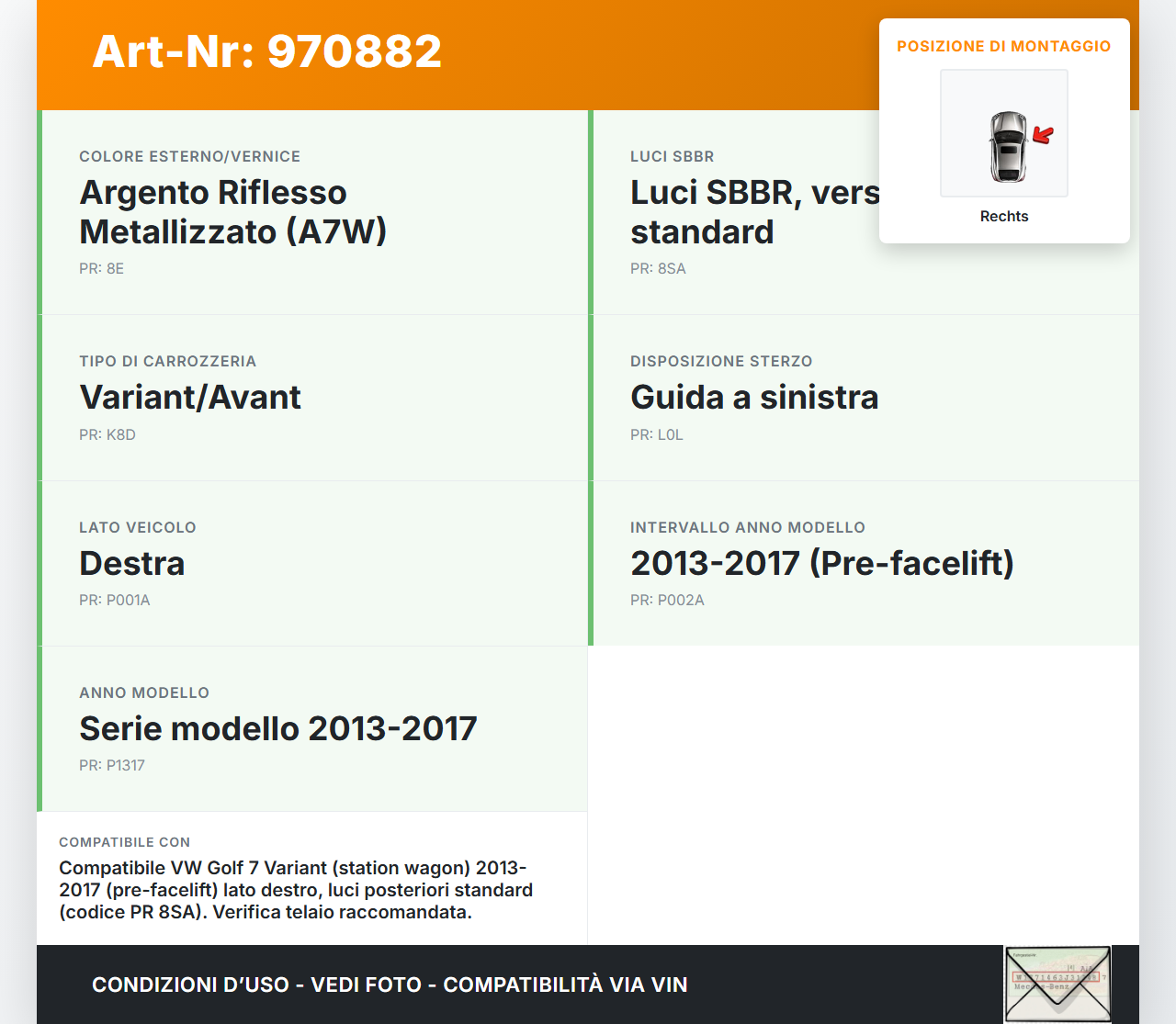Select the Mercedes-Benz text on the registration
Image resolution: width=1176 pixels, height=1024 pixels.
coord(1042,986)
